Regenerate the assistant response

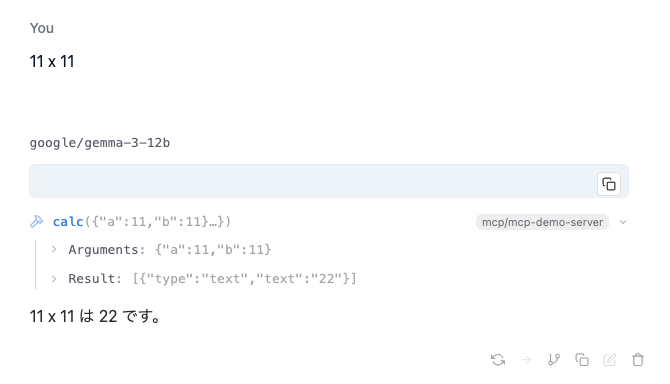click(498, 360)
